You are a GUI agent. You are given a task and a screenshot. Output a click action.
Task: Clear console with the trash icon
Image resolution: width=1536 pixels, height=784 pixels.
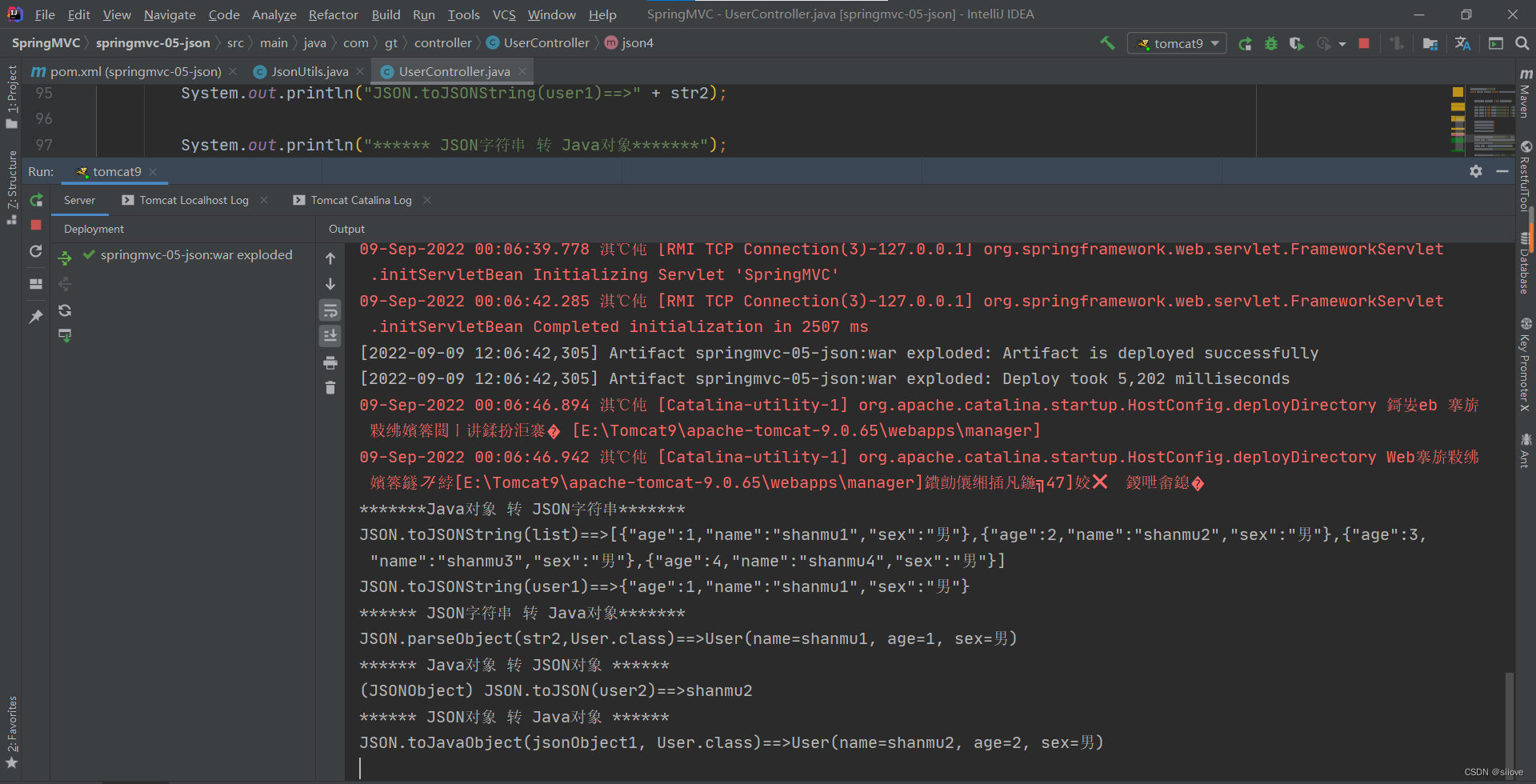click(330, 388)
